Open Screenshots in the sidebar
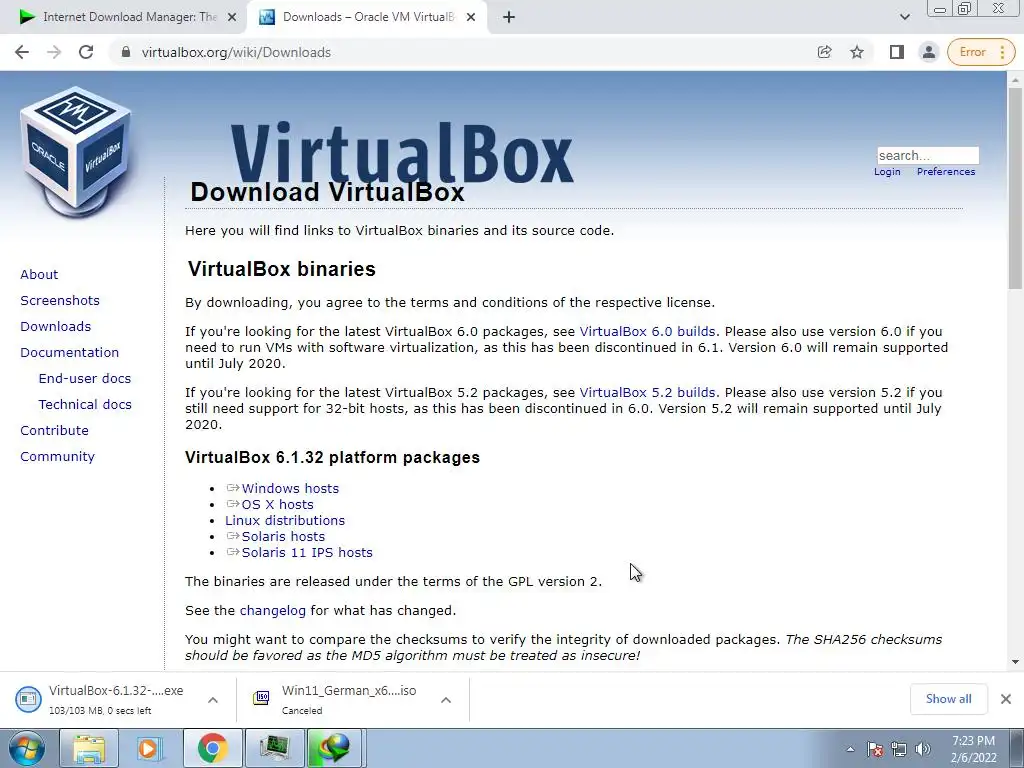The image size is (1024, 768). (x=60, y=300)
